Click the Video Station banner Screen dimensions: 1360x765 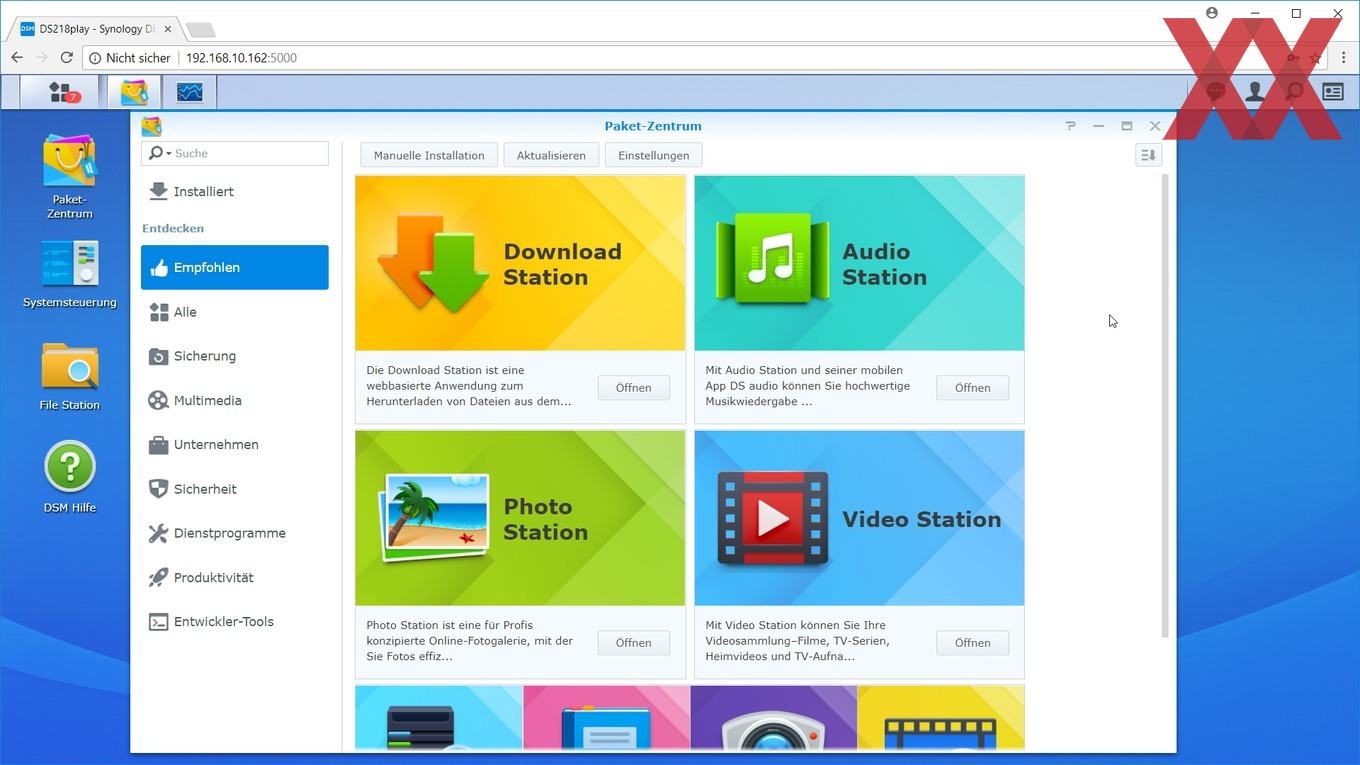tap(859, 519)
